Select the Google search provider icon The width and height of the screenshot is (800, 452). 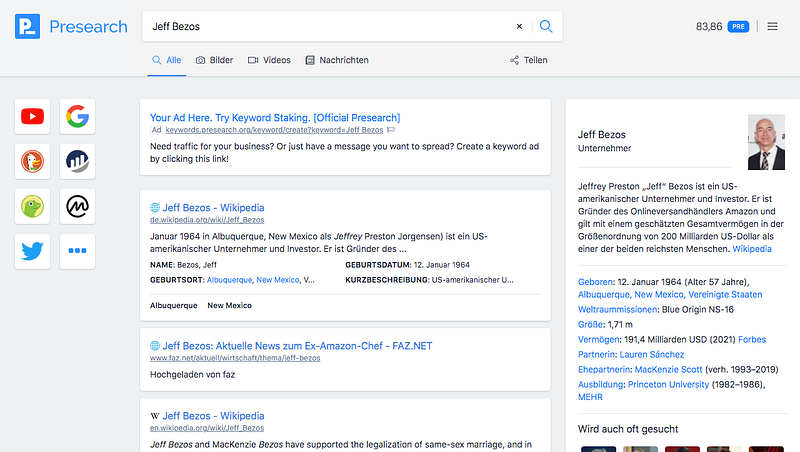(x=78, y=116)
